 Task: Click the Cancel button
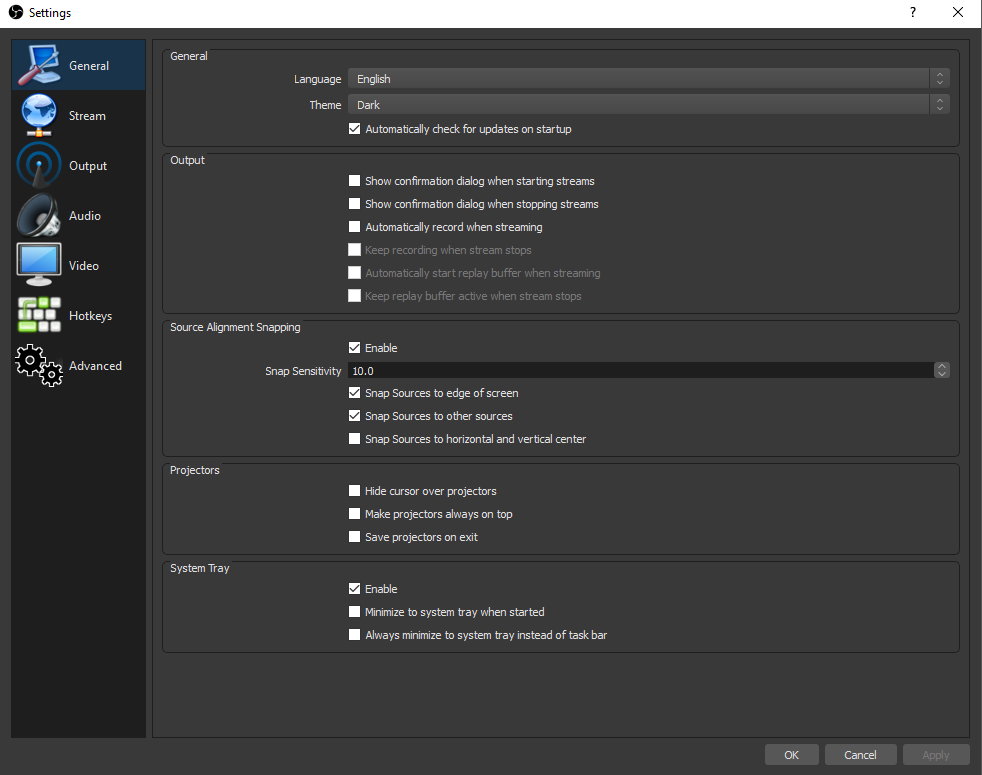coord(860,755)
